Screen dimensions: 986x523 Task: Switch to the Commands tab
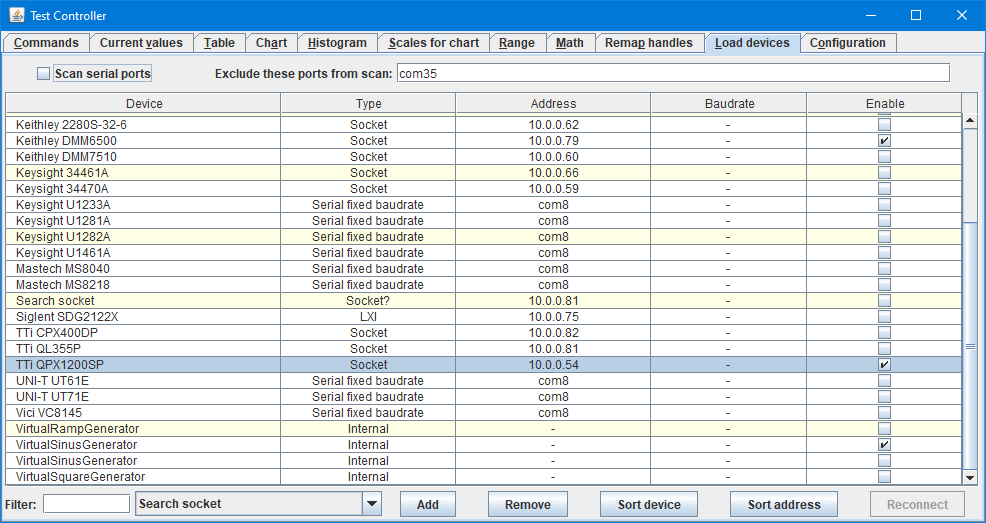click(x=46, y=43)
